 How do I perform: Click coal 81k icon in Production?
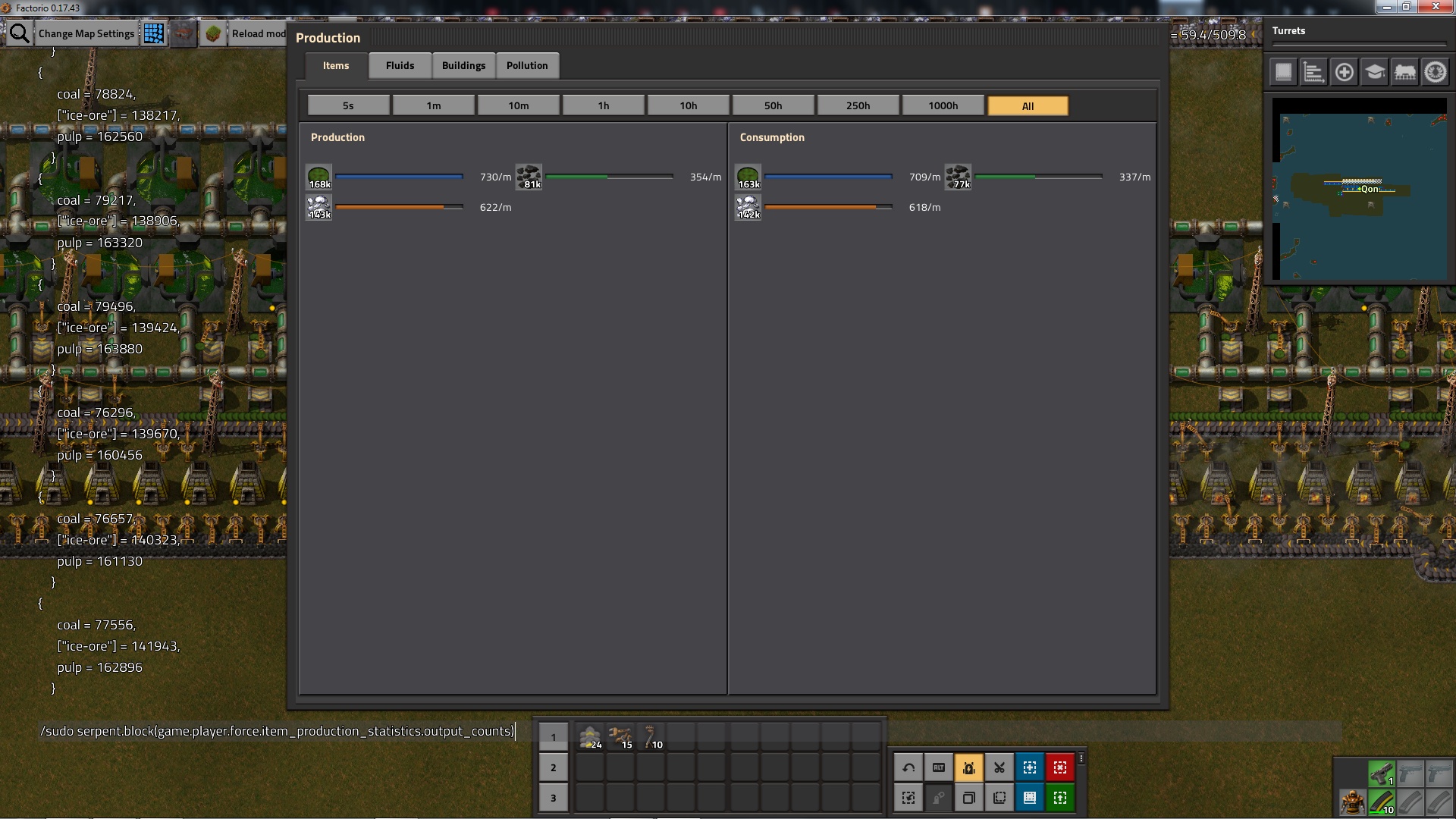pyautogui.click(x=529, y=177)
